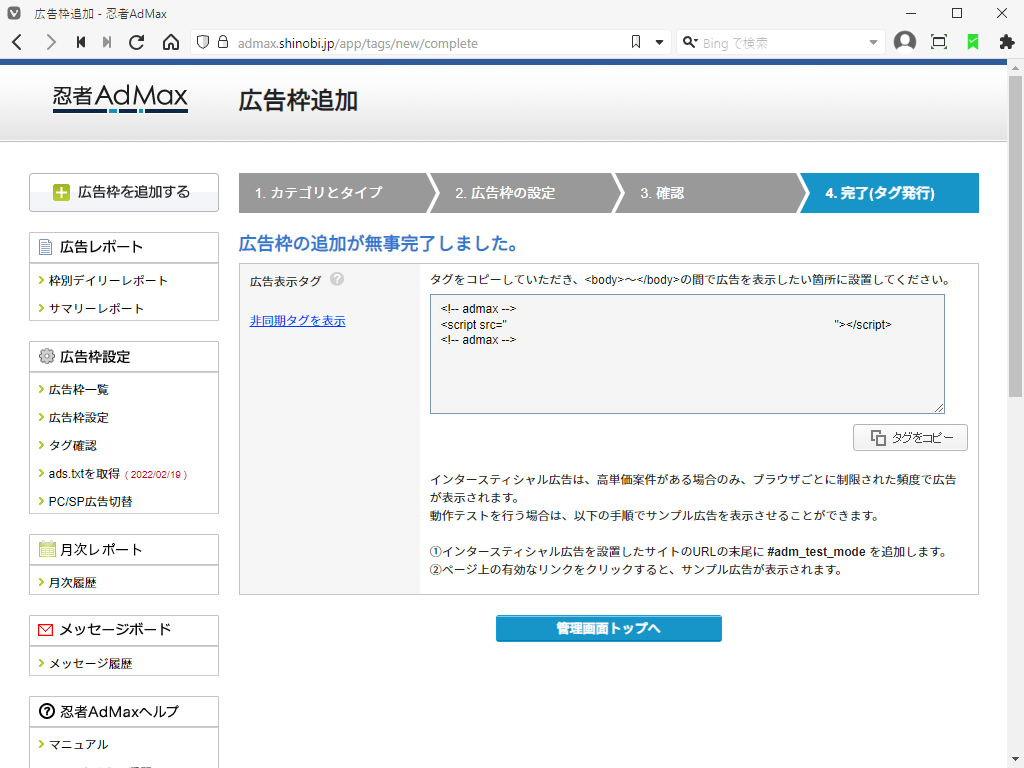Select step 1. カテゴリとタイプ

(333, 193)
